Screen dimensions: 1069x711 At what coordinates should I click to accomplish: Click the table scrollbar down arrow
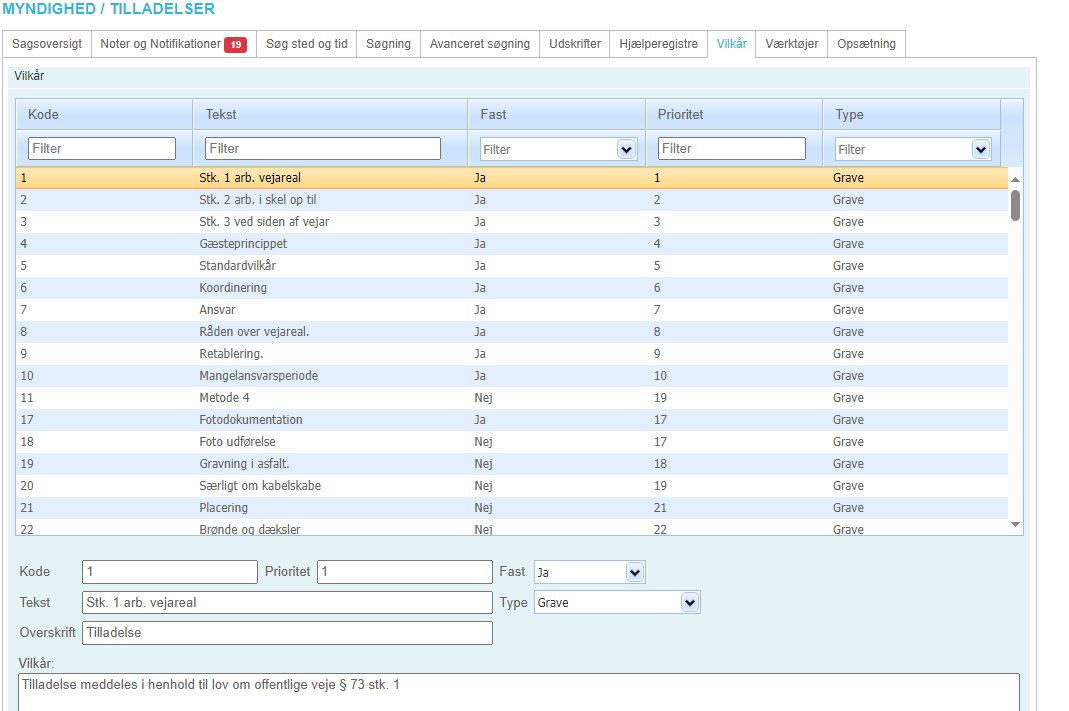[1015, 525]
